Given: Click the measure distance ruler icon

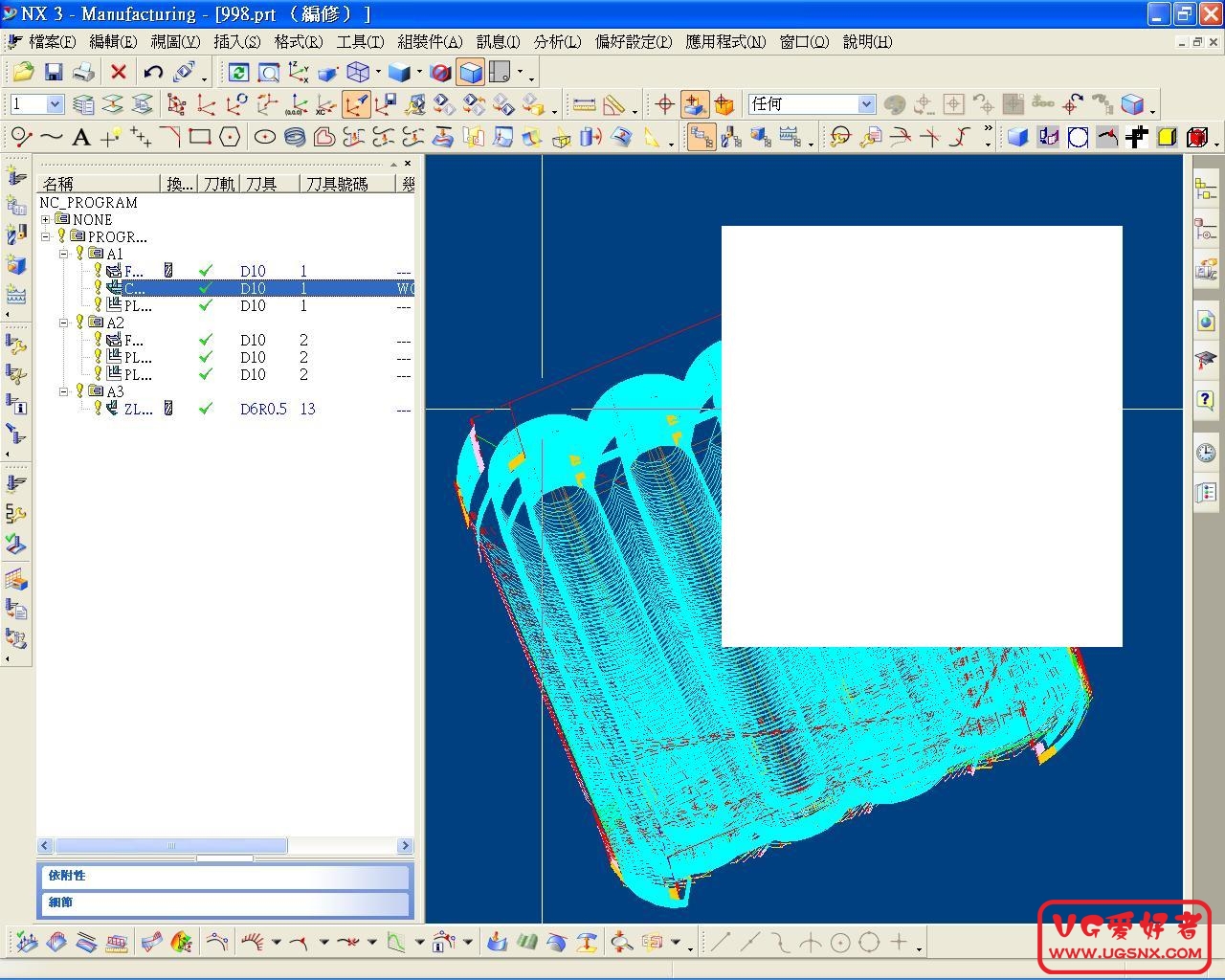Looking at the screenshot, I should tap(584, 104).
